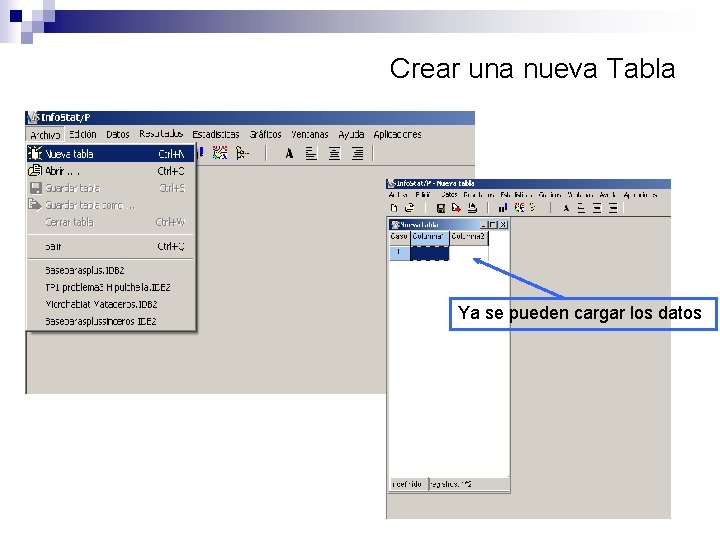Viewport: 720px width, 540px height.
Task: Select row 1 case header cell
Action: coord(399,253)
